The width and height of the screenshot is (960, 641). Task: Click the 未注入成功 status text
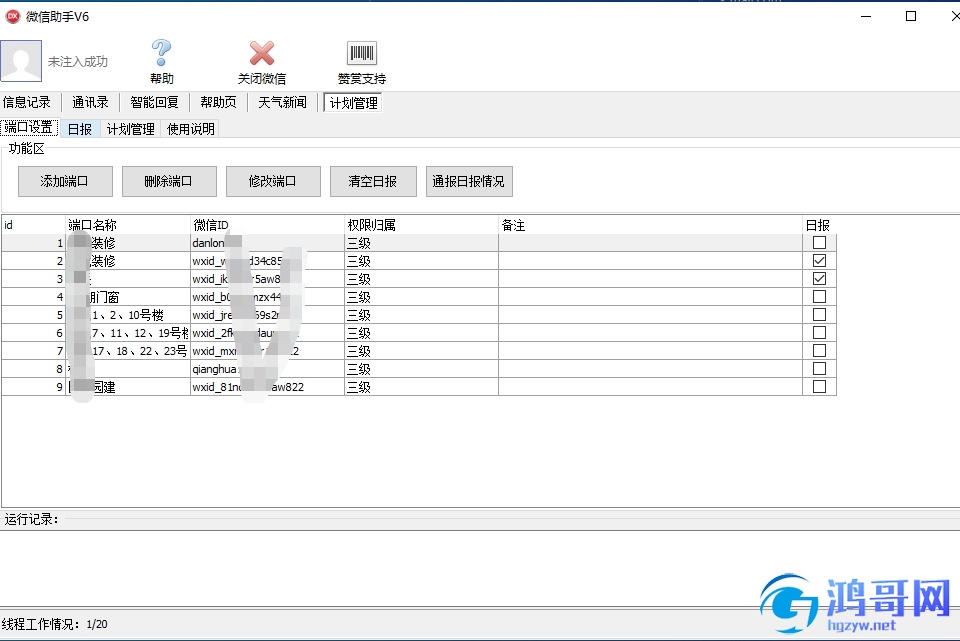tap(78, 61)
